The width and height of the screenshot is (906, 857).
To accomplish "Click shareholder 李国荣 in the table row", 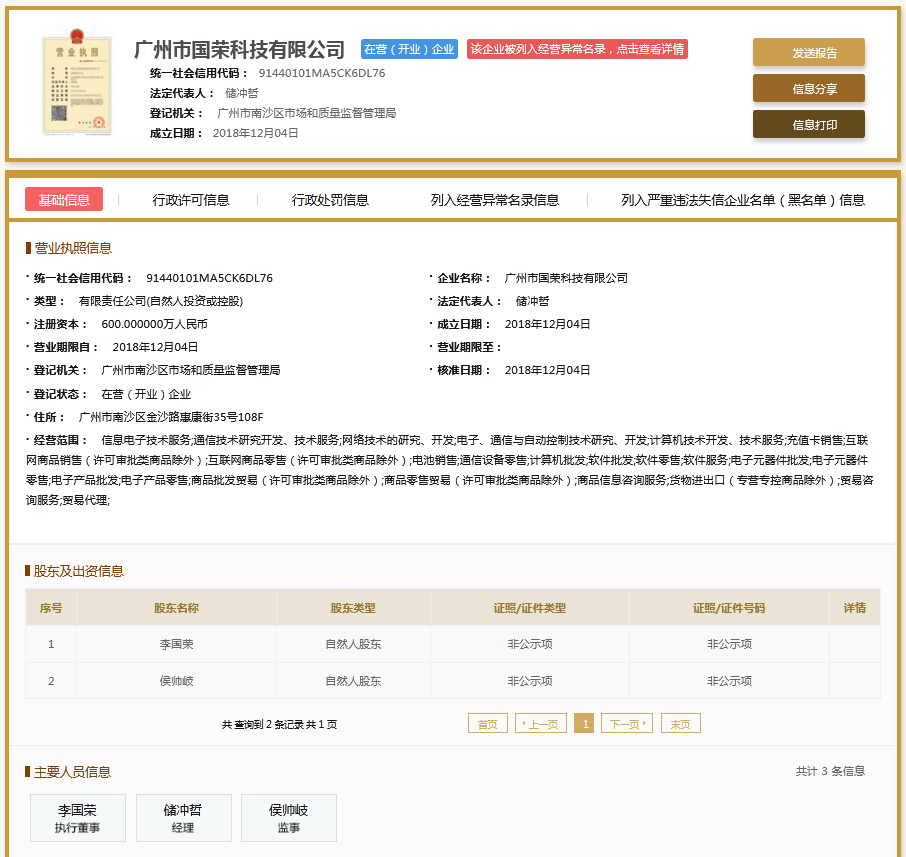I will (176, 644).
